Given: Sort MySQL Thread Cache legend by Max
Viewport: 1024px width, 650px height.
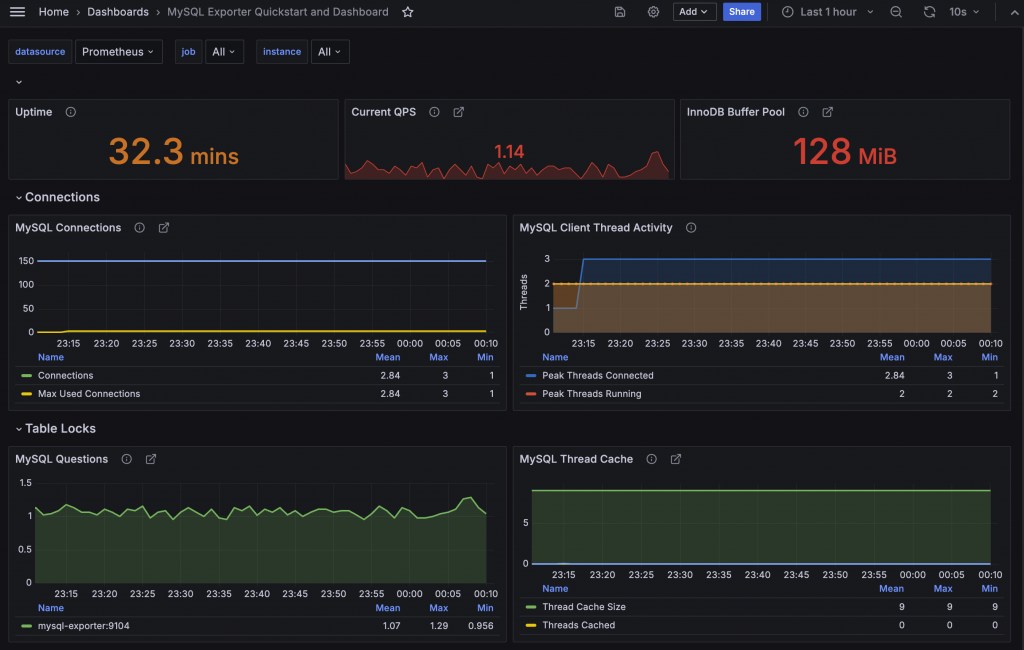Looking at the screenshot, I should tap(942, 588).
